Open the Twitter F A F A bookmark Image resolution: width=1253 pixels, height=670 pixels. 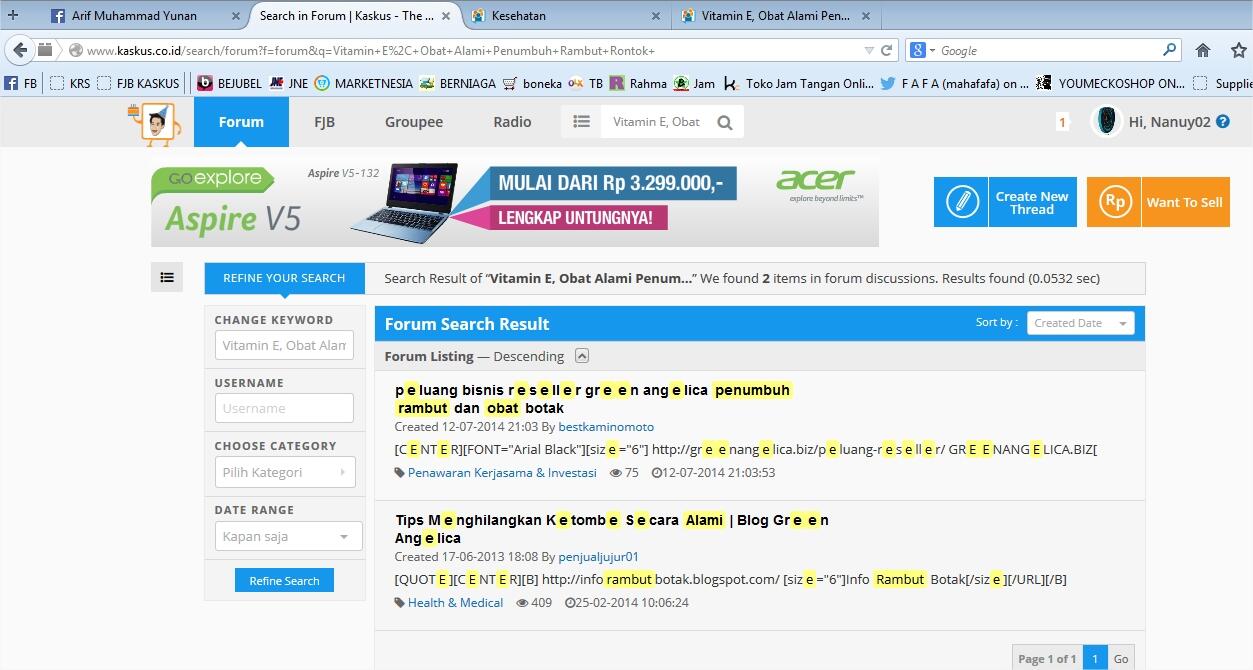pos(954,84)
